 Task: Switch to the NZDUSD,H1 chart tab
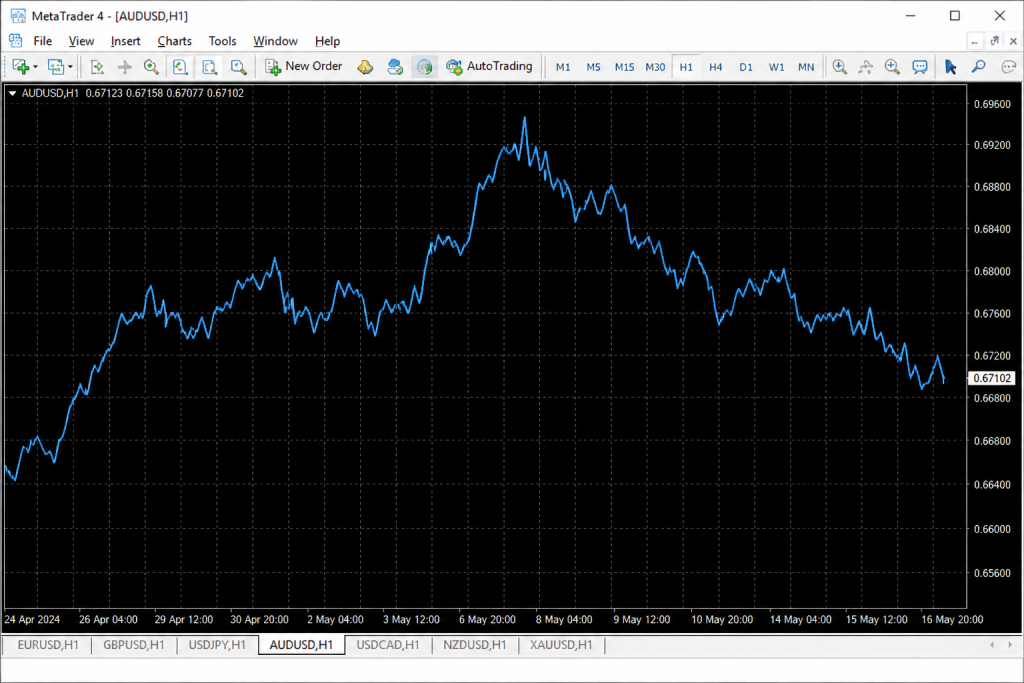pyautogui.click(x=475, y=644)
